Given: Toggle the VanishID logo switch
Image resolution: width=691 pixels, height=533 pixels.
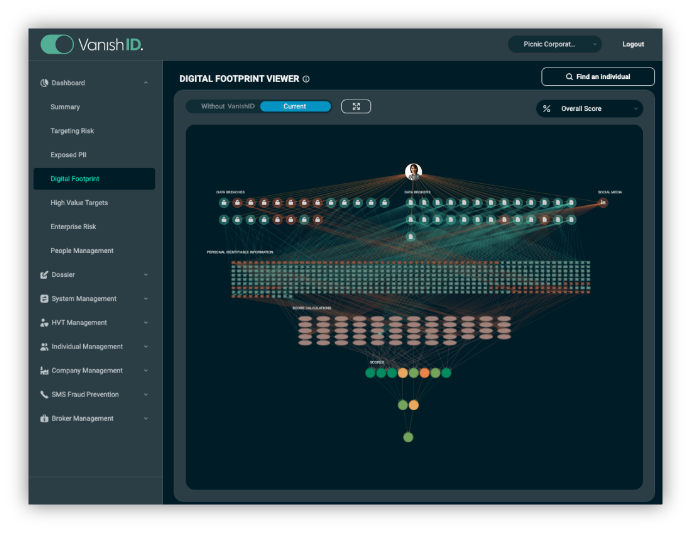Looking at the screenshot, I should click(x=57, y=44).
